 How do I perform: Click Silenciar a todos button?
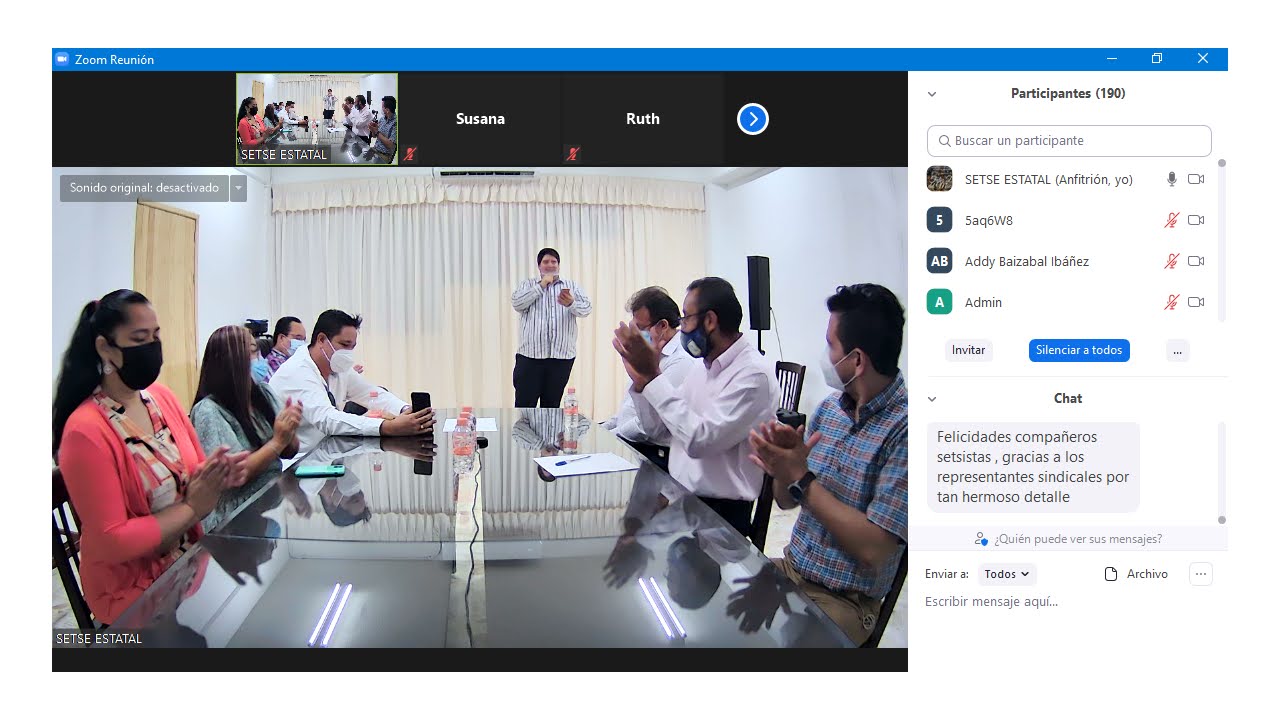pyautogui.click(x=1079, y=350)
